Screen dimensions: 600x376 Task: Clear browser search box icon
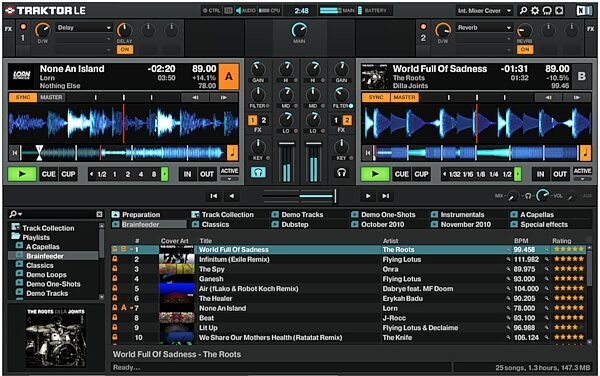(x=99, y=214)
